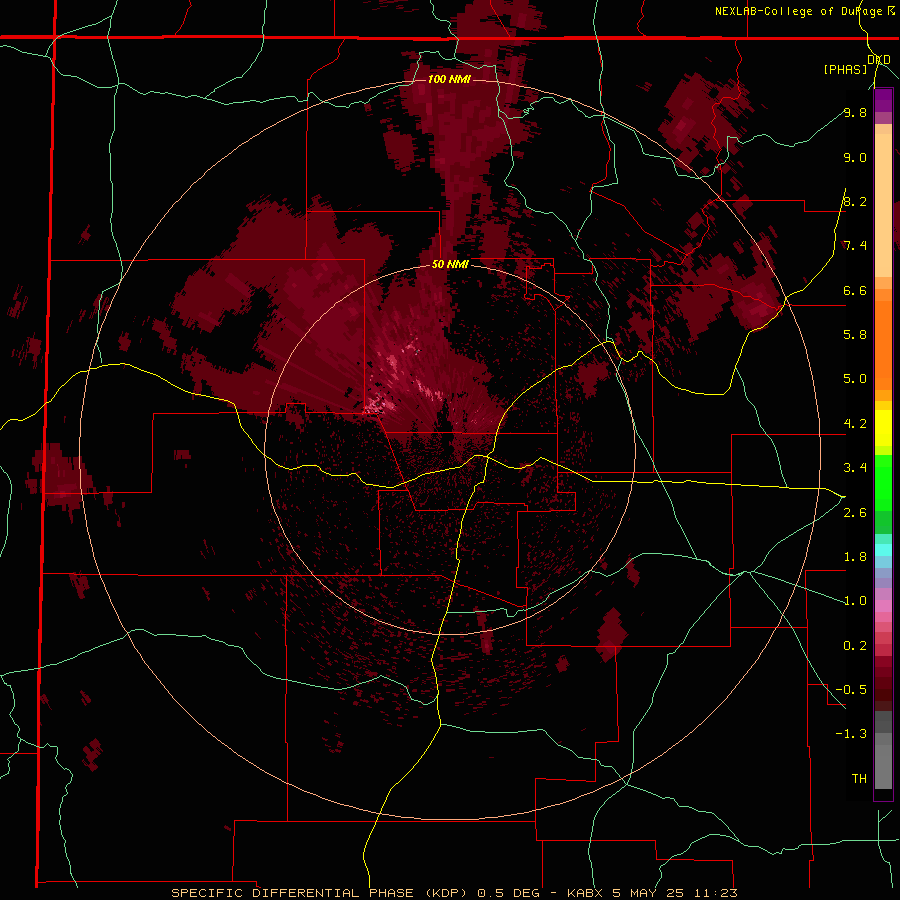
Task: Pick the green segment of the color bar
Action: click(x=883, y=482)
